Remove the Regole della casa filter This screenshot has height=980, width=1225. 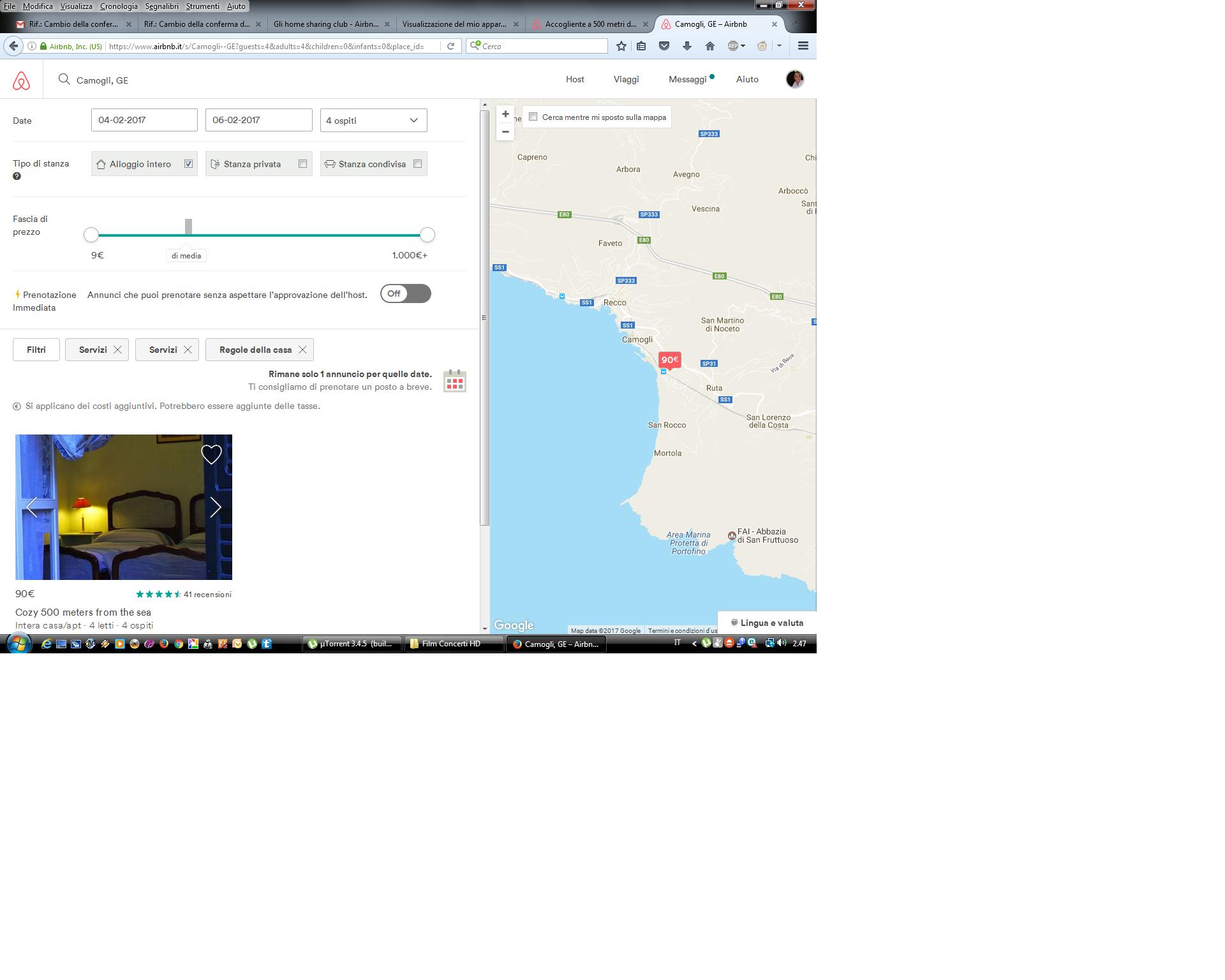click(x=302, y=350)
